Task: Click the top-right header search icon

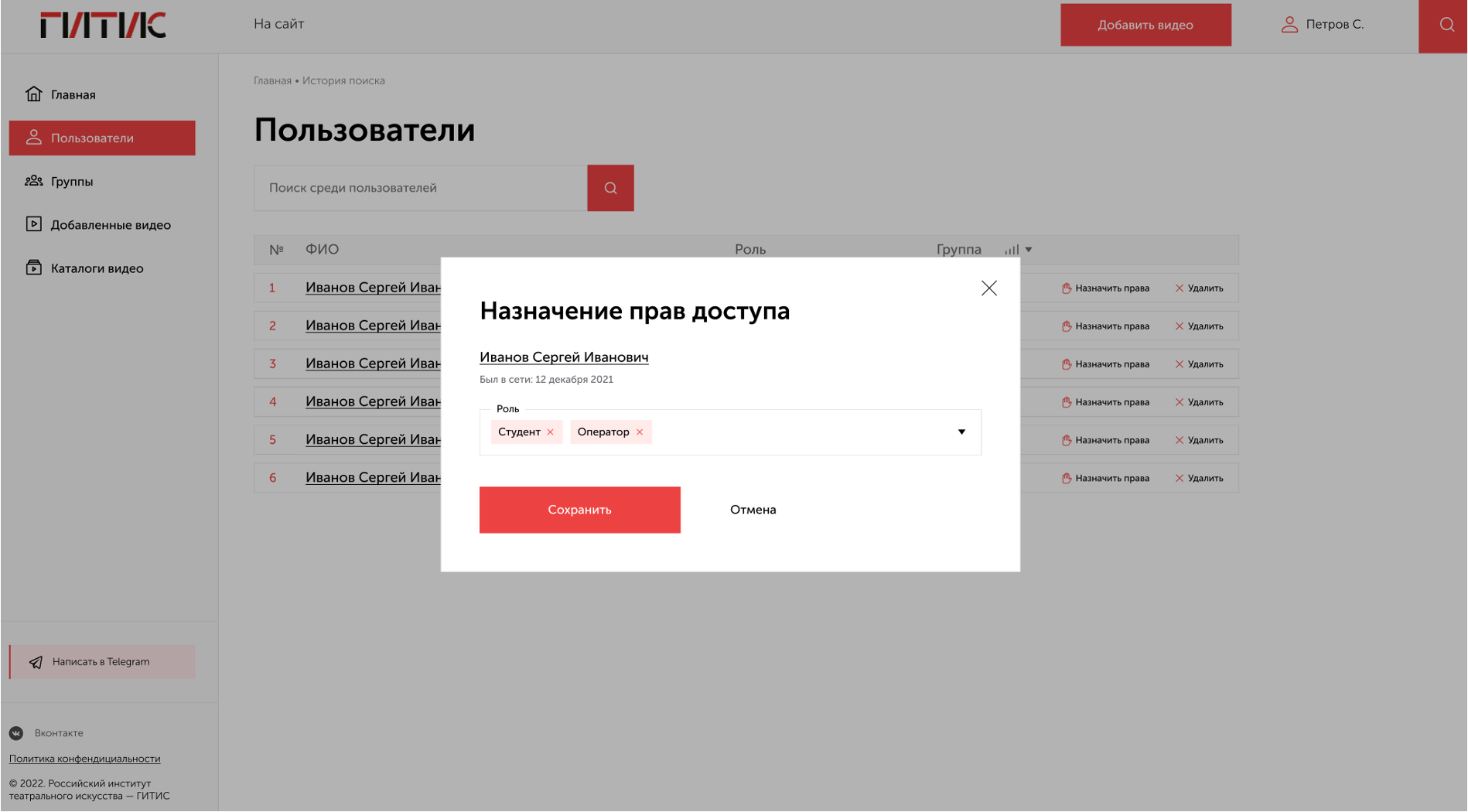Action: [1446, 26]
